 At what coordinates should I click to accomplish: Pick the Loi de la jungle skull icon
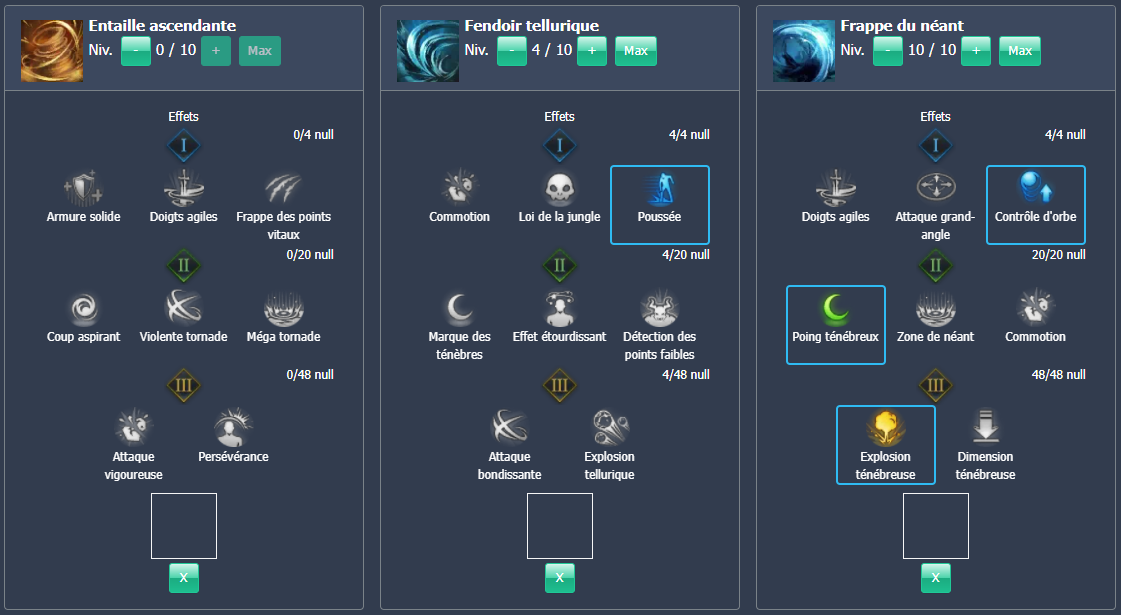(x=559, y=188)
